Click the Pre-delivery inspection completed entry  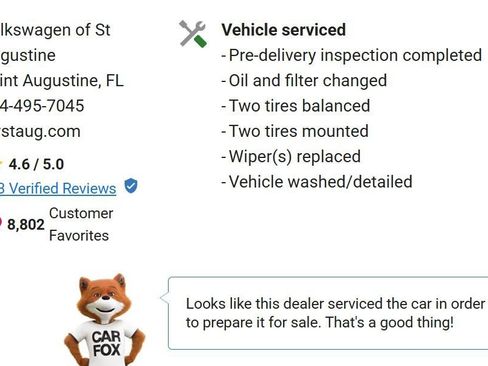point(352,55)
